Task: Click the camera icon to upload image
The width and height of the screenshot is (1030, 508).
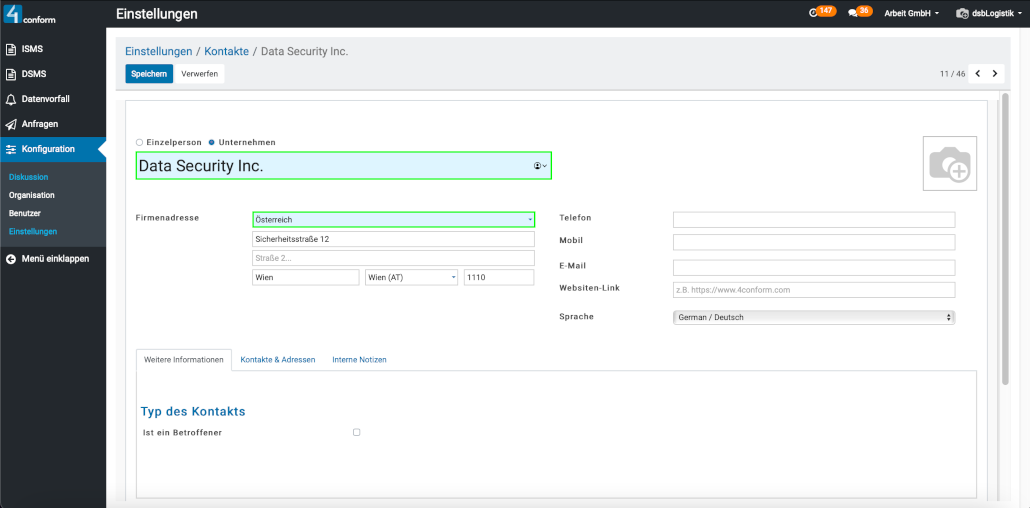Action: tap(949, 164)
